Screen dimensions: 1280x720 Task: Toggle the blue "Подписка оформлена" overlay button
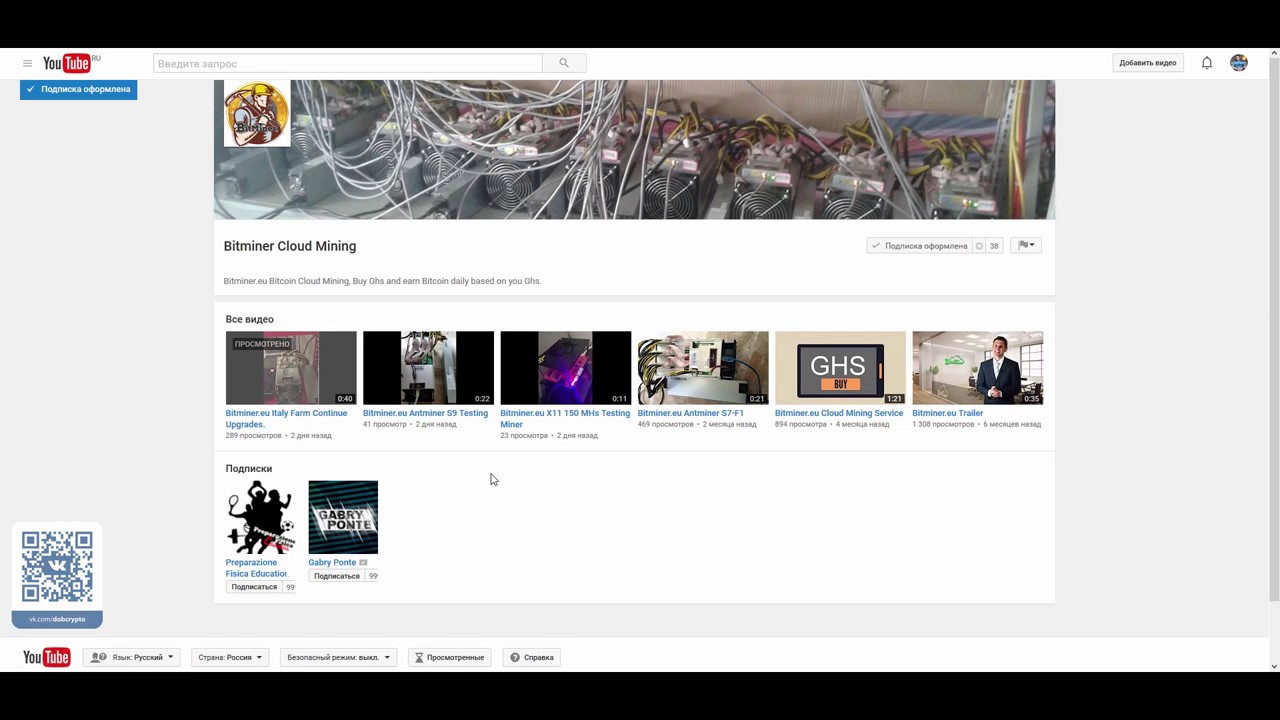[78, 89]
